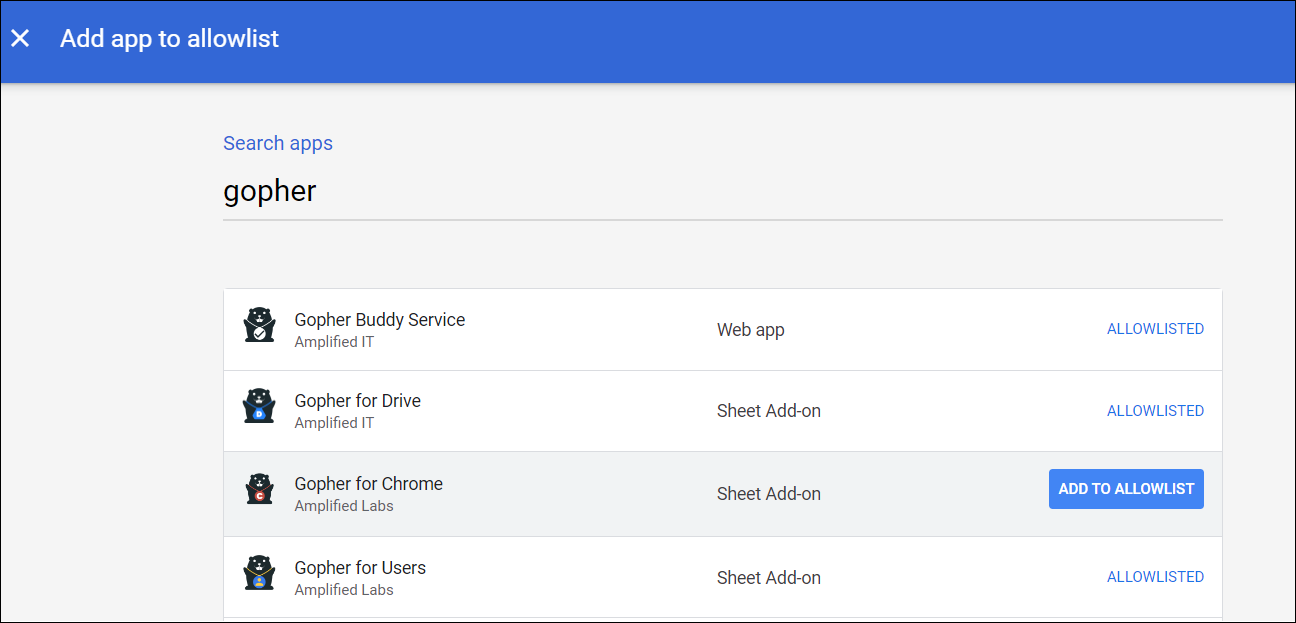Image resolution: width=1296 pixels, height=623 pixels.
Task: Click the Web app type label
Action: pos(750,330)
